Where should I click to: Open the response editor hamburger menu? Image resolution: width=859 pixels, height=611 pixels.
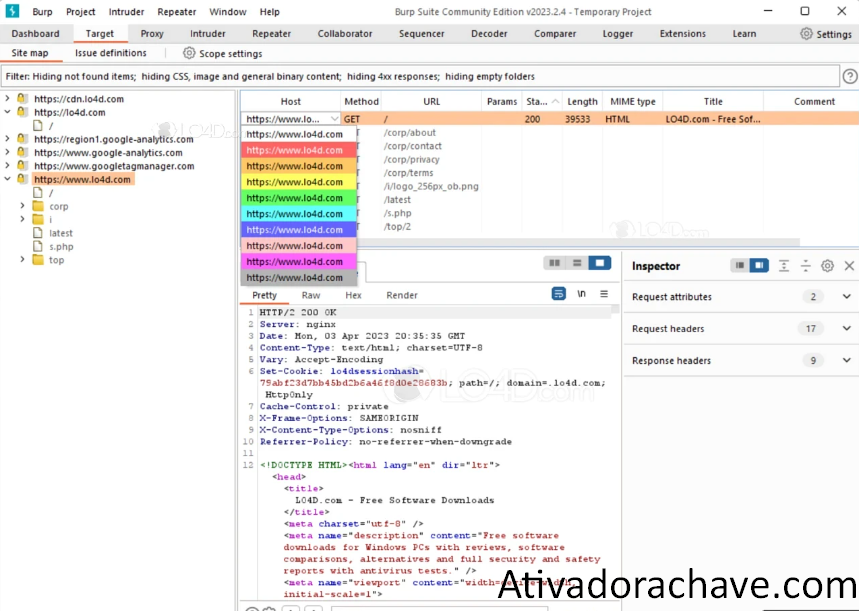click(x=604, y=293)
